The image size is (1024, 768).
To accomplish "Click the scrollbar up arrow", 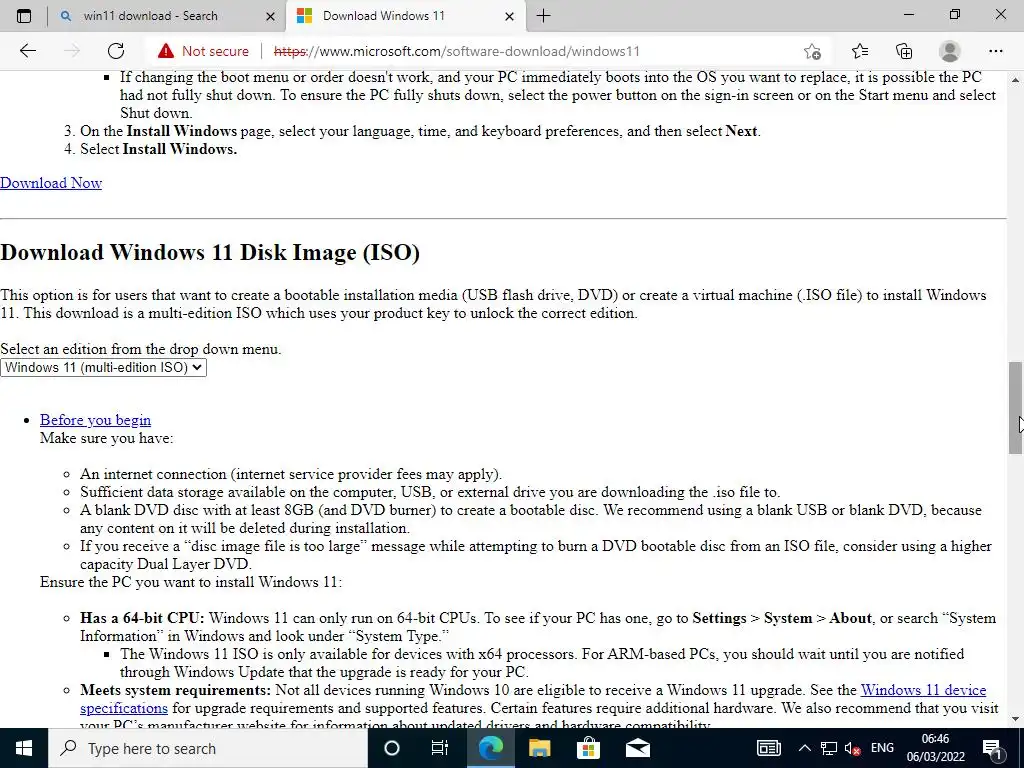I will point(1015,80).
